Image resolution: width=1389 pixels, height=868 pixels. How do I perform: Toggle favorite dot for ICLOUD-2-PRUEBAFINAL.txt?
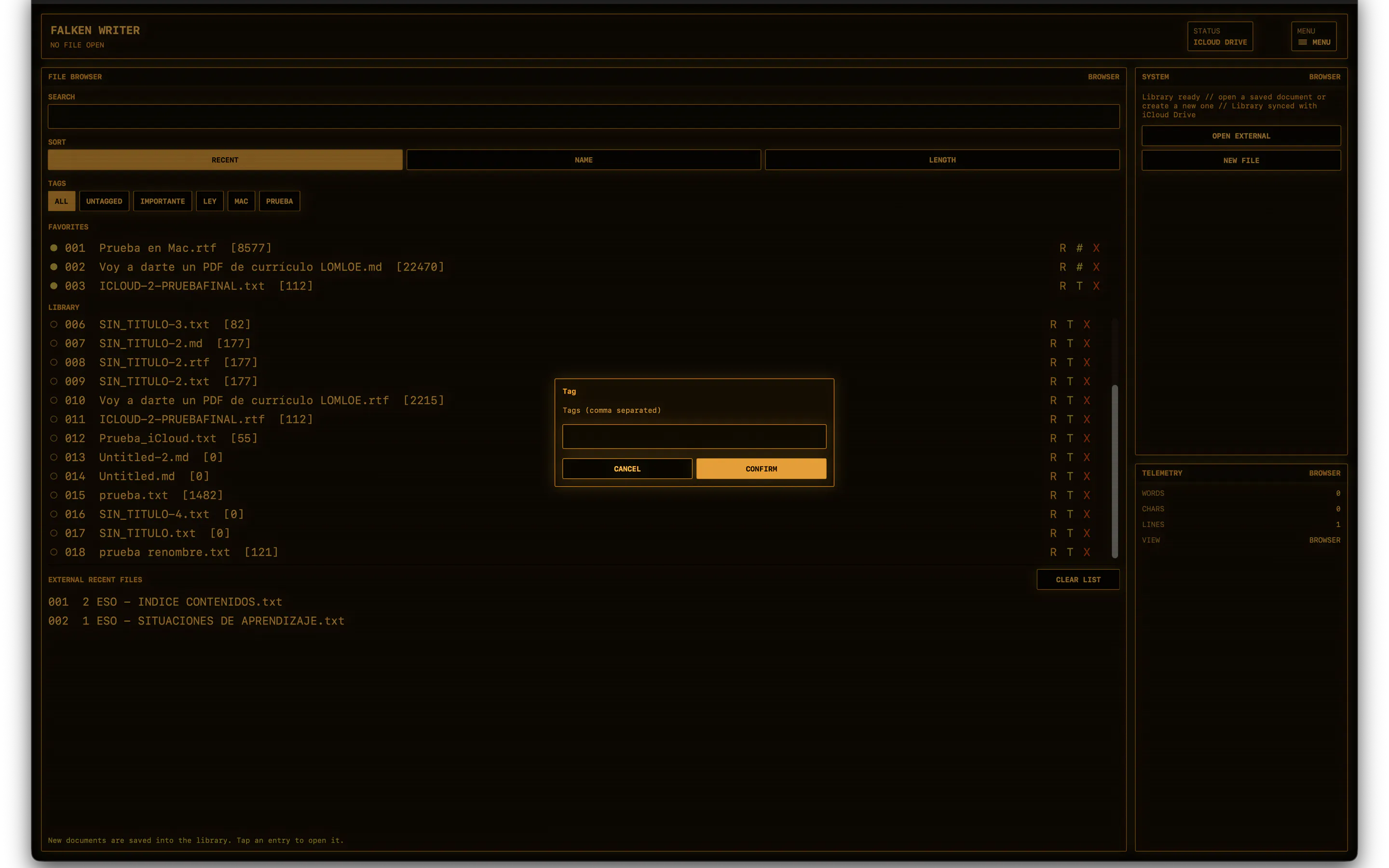click(54, 286)
